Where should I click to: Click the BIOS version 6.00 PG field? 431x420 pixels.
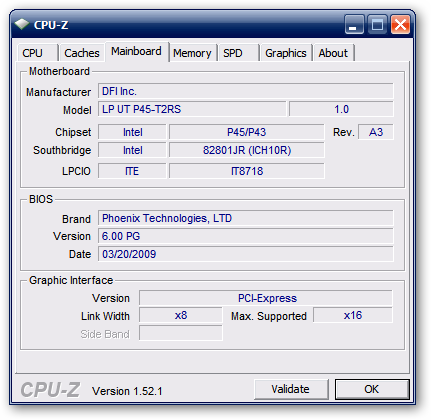246,236
